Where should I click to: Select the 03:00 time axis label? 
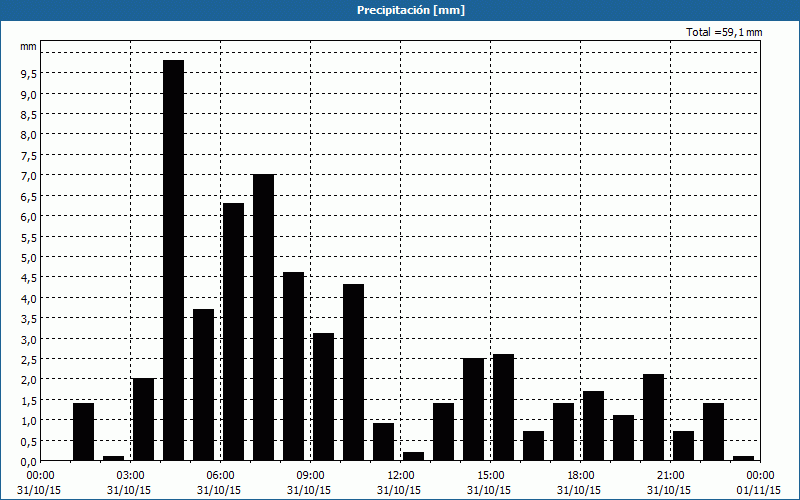(x=130, y=476)
